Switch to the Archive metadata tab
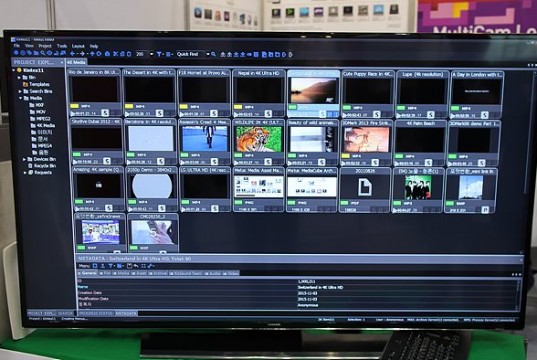This screenshot has width=537, height=360. [158, 273]
